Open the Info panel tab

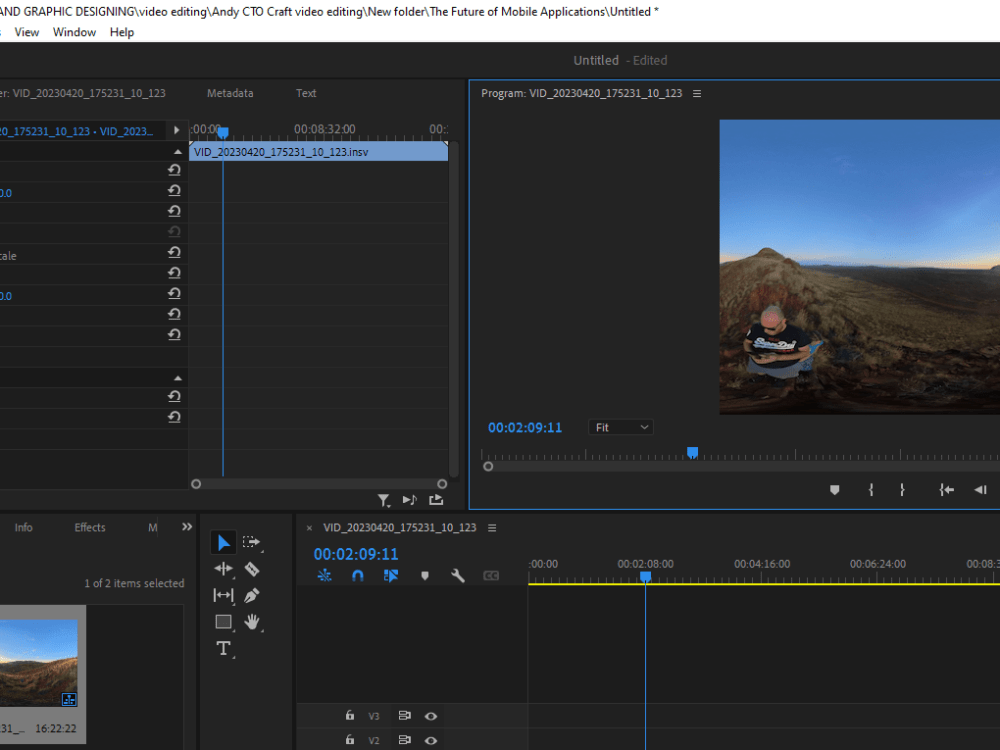(24, 527)
